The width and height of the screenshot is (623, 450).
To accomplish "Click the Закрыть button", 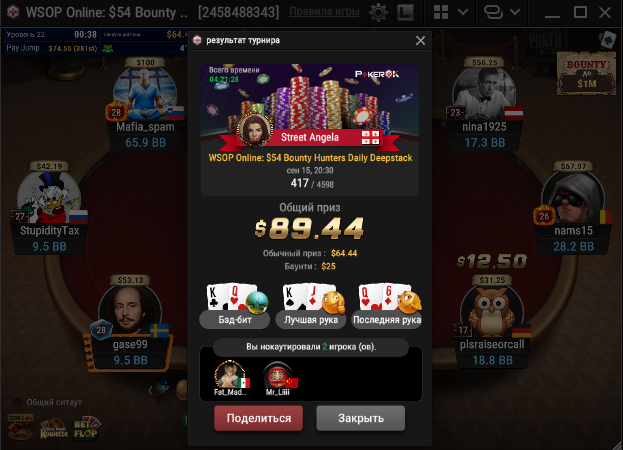I will [361, 418].
